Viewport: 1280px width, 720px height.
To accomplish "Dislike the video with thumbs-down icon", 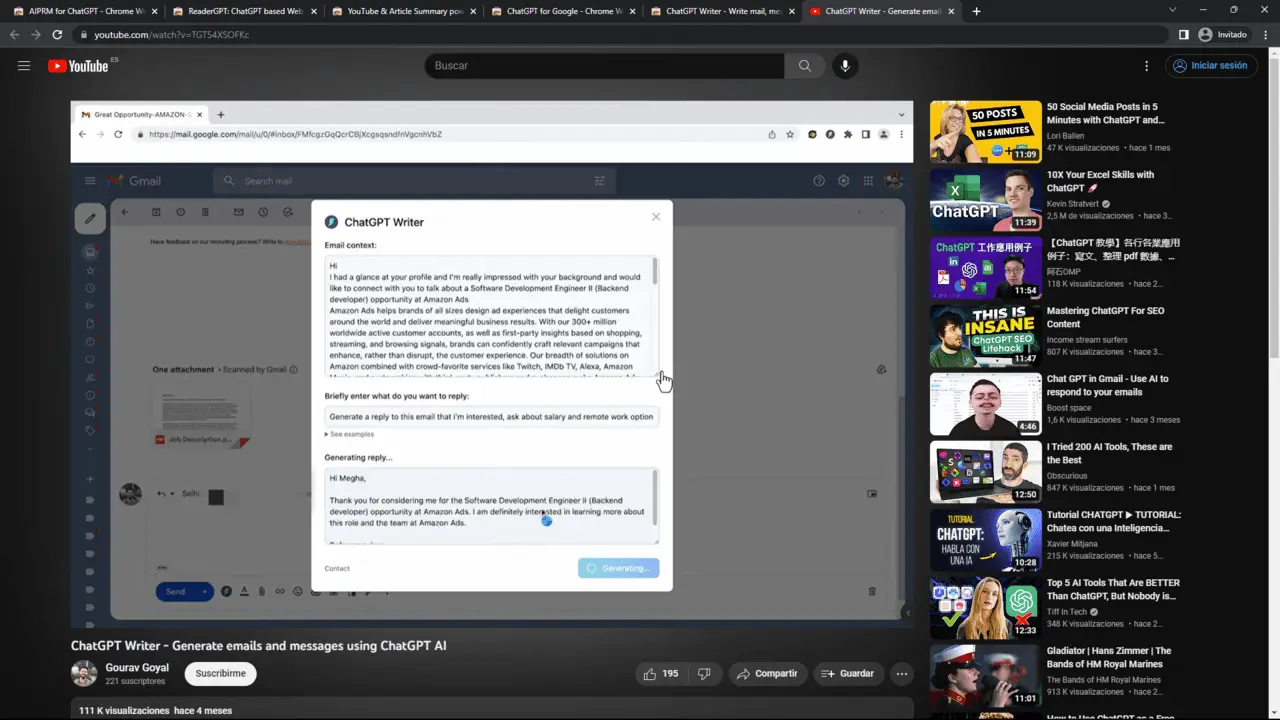I will pyautogui.click(x=704, y=674).
